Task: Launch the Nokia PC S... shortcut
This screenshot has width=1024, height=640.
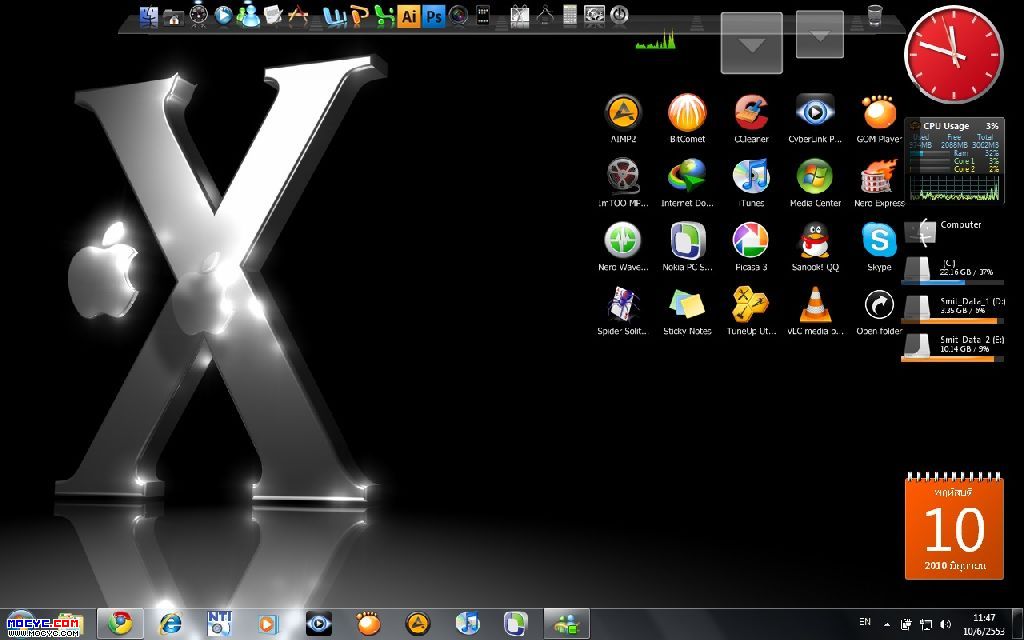Action: [x=687, y=246]
